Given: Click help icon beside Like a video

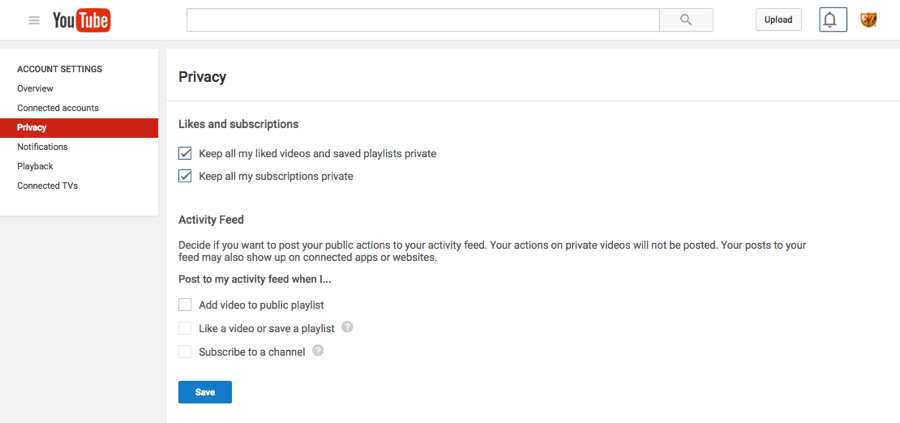Looking at the screenshot, I should [x=347, y=327].
